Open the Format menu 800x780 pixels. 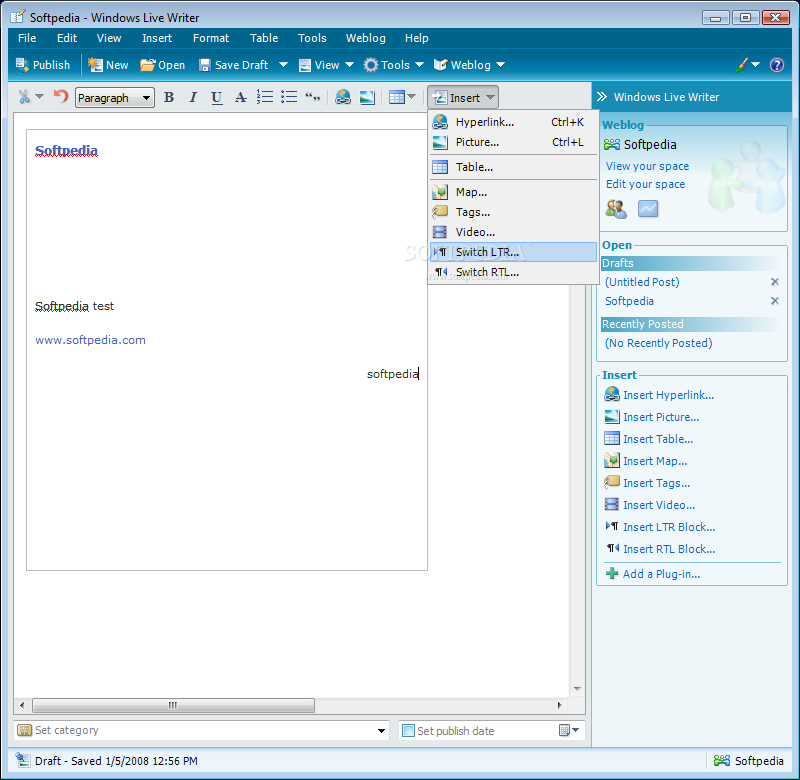point(211,38)
